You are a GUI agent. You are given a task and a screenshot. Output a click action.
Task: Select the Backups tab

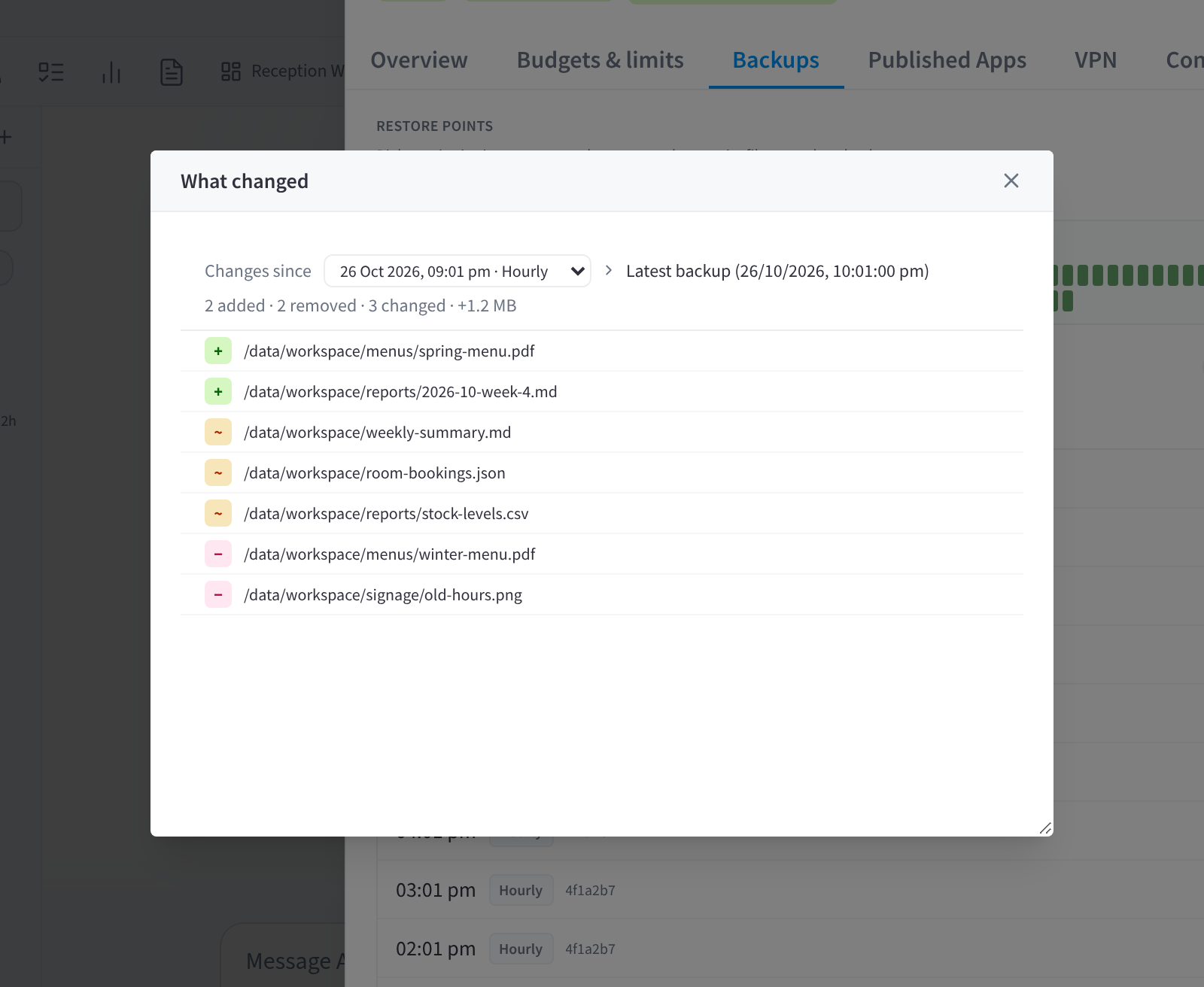tap(776, 60)
